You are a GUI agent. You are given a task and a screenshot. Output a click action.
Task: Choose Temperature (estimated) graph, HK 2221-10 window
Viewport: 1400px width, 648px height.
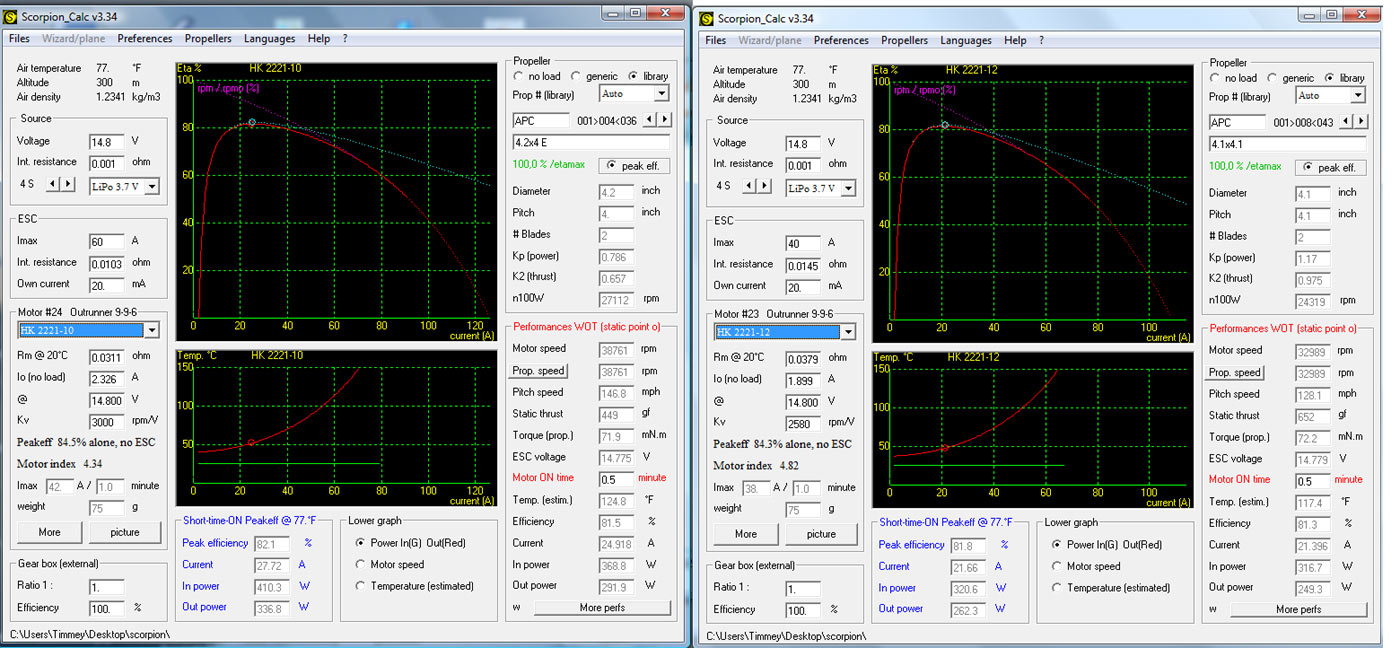[362, 586]
